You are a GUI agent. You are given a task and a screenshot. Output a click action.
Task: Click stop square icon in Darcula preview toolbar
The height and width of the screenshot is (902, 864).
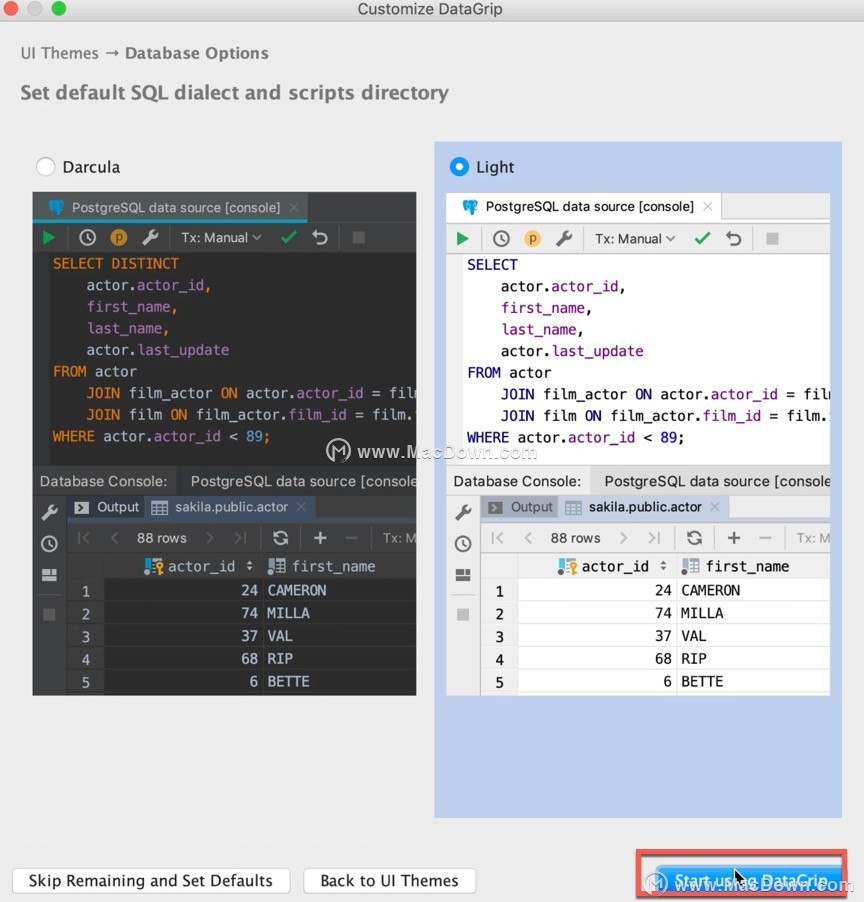[358, 238]
